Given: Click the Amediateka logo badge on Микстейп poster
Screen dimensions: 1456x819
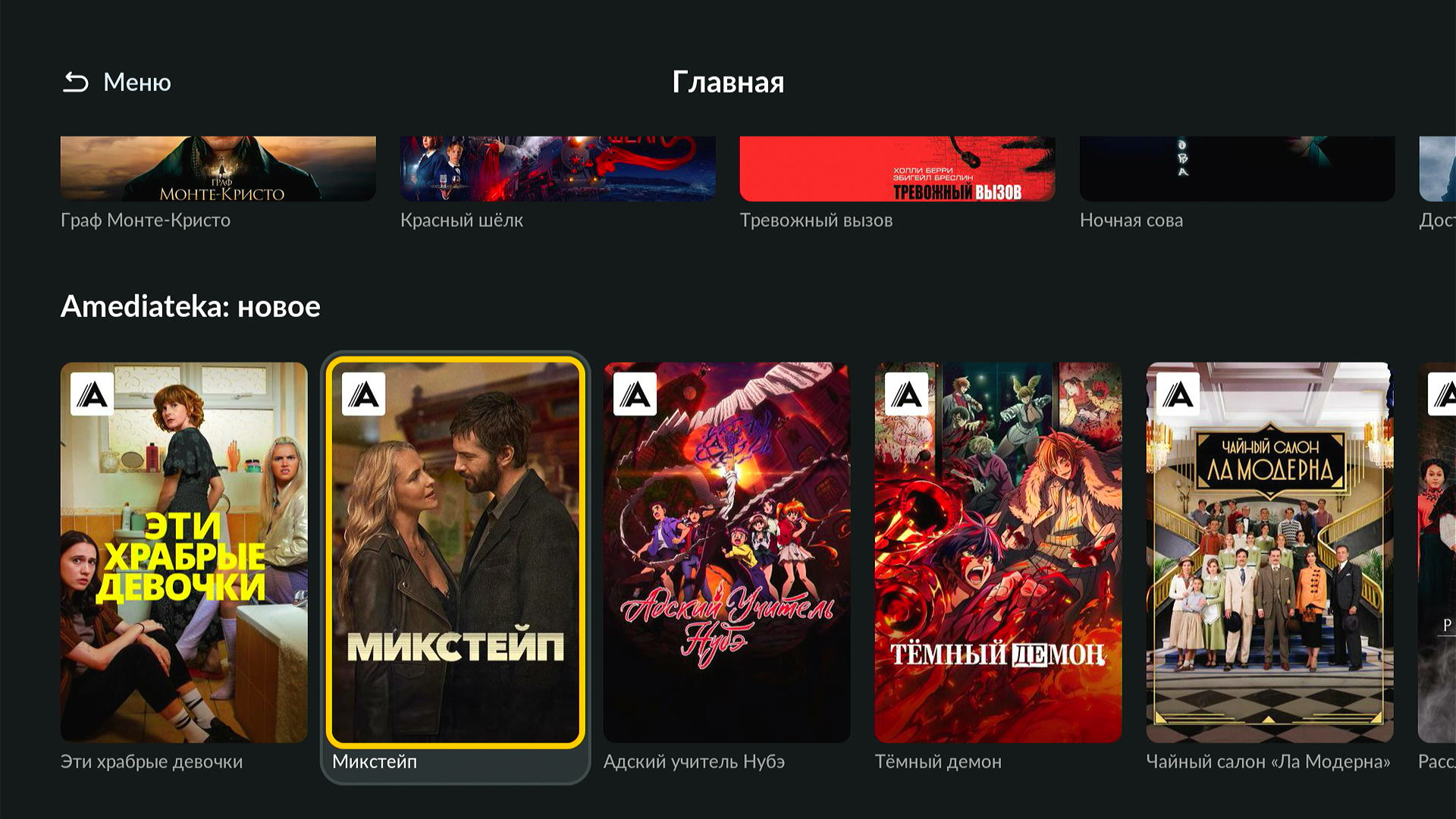Looking at the screenshot, I should (x=364, y=394).
